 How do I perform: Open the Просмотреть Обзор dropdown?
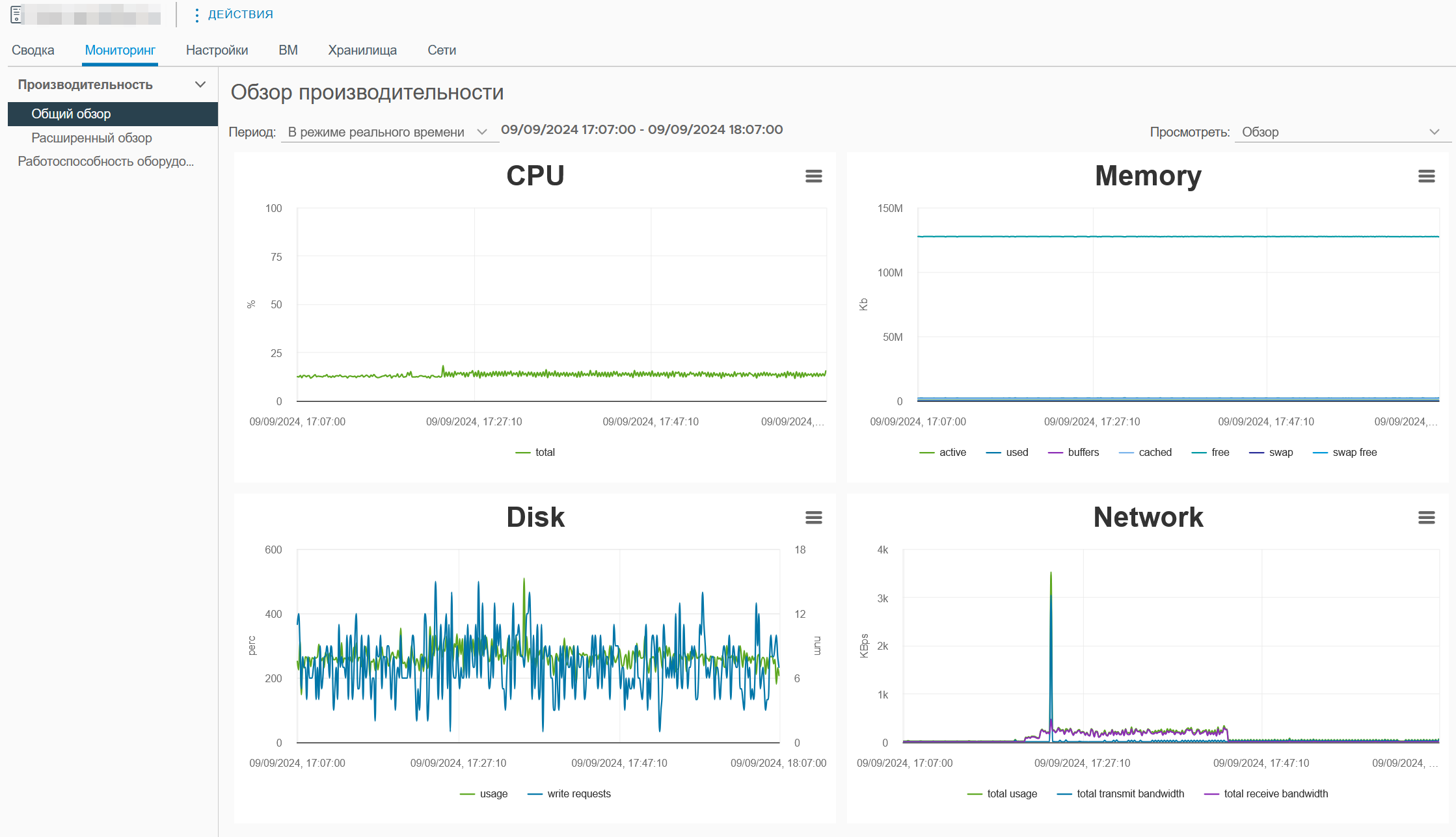[x=1342, y=132]
